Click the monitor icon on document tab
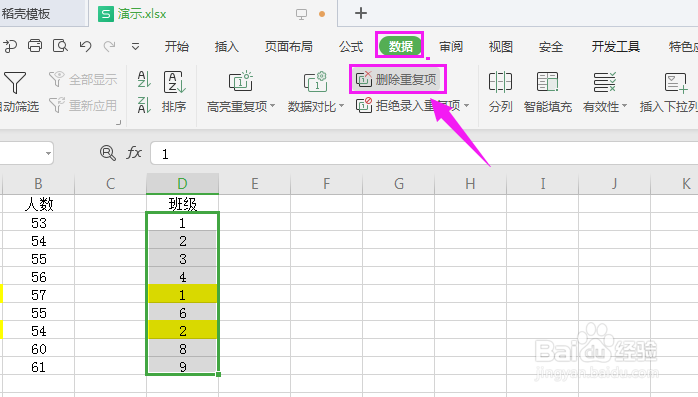This screenshot has height=397, width=698. tap(301, 14)
